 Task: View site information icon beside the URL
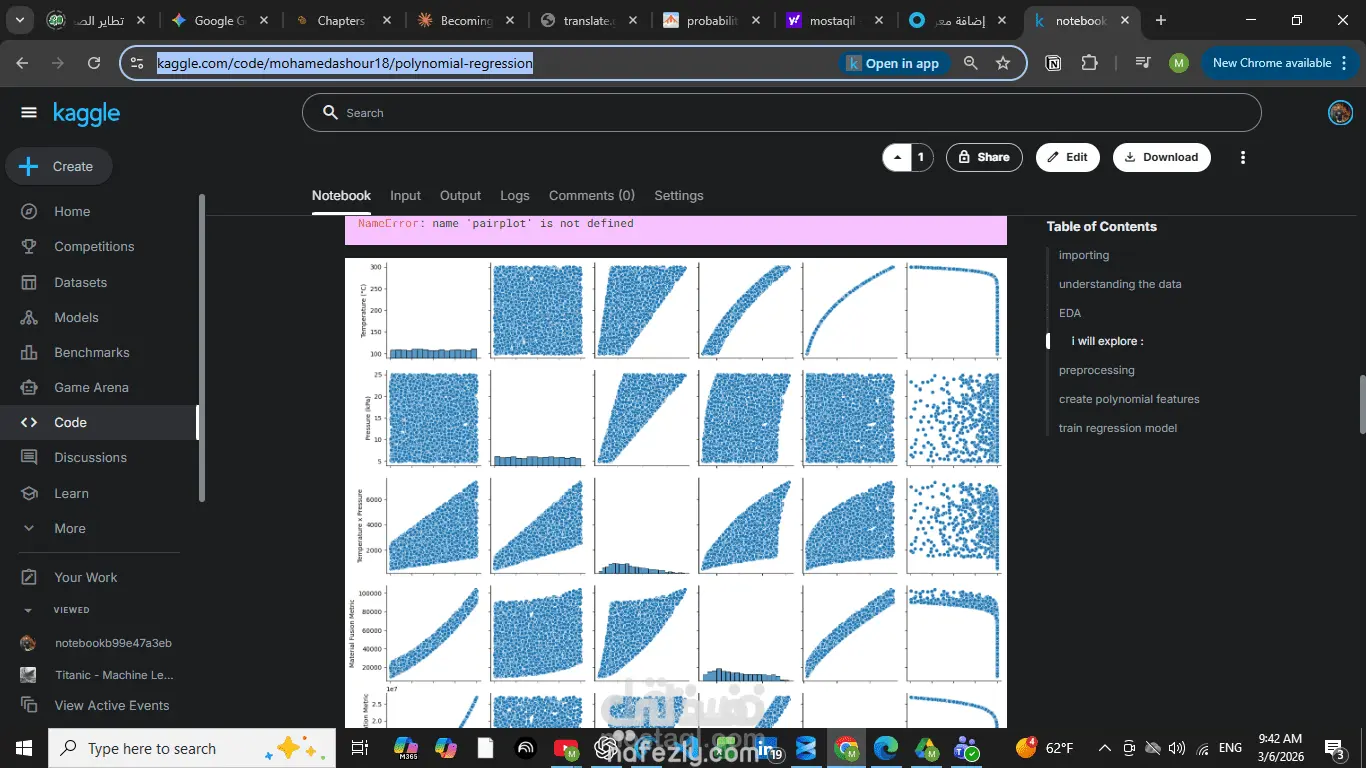pyautogui.click(x=137, y=63)
